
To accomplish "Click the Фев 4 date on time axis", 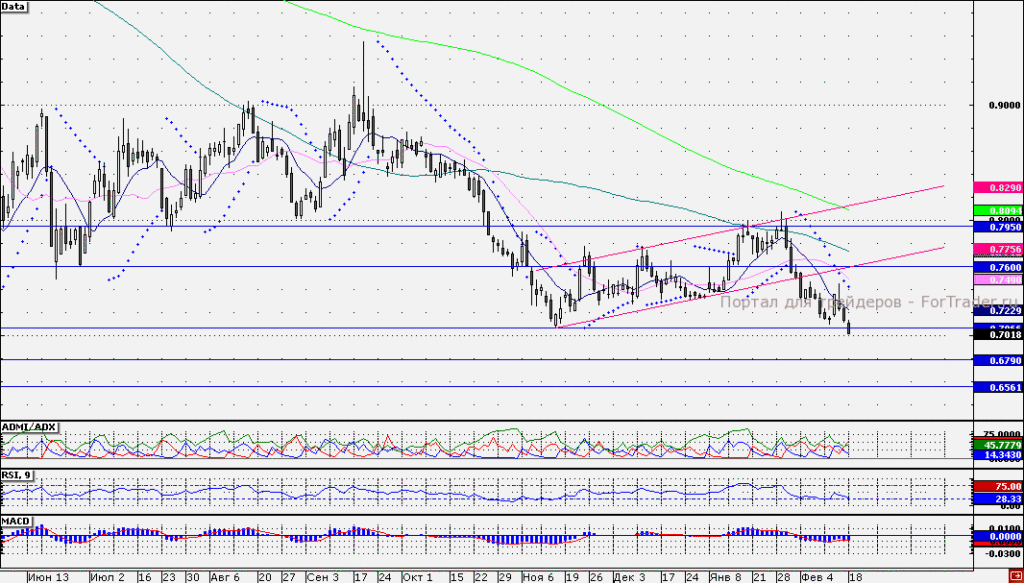I will [817, 577].
